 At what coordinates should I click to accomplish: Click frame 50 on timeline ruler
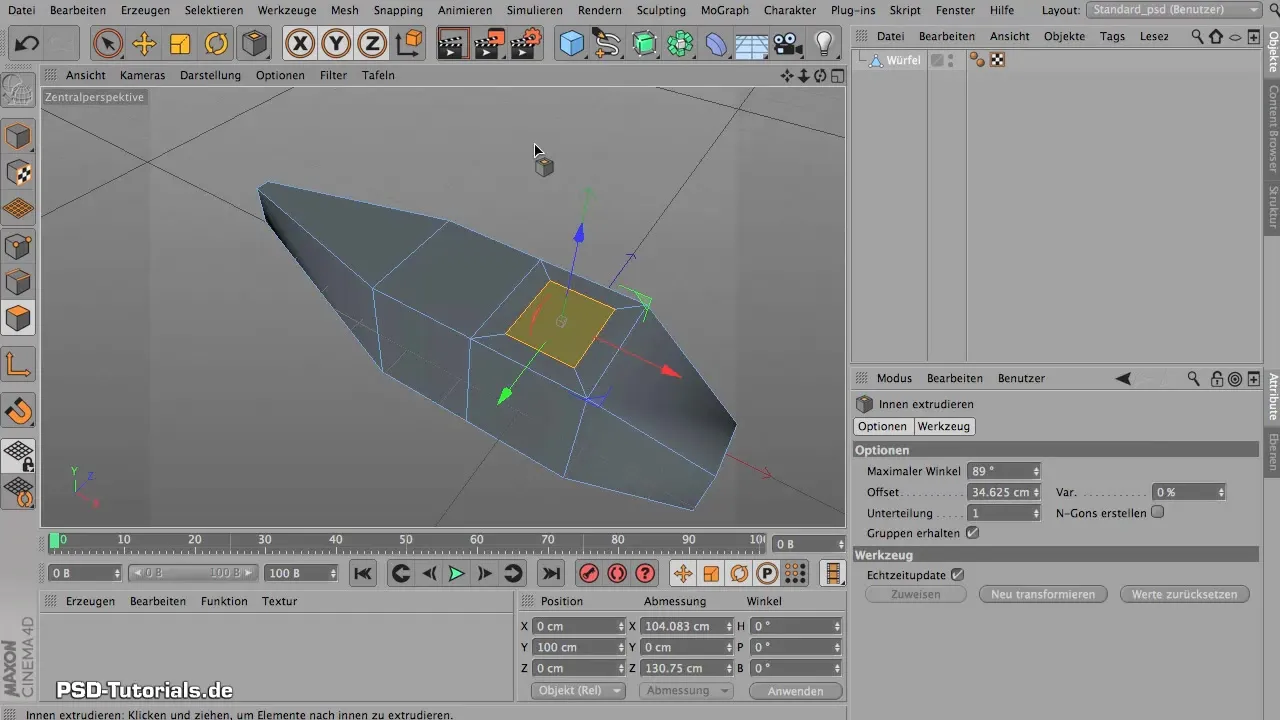click(x=407, y=541)
